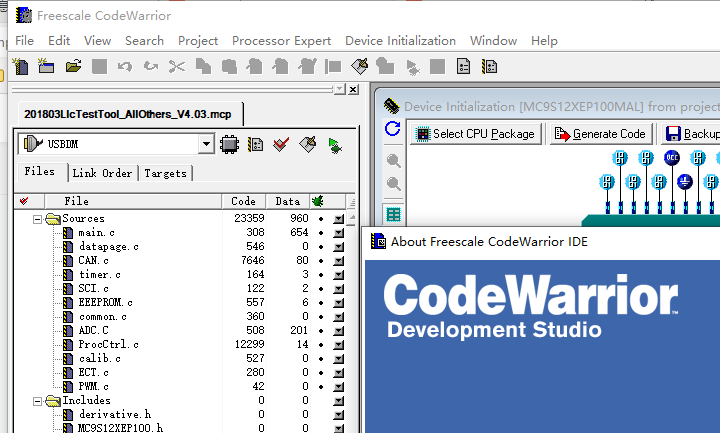Viewport: 720px width, 433px height.
Task: Collapse the Includes folder tree
Action: [x=38, y=401]
